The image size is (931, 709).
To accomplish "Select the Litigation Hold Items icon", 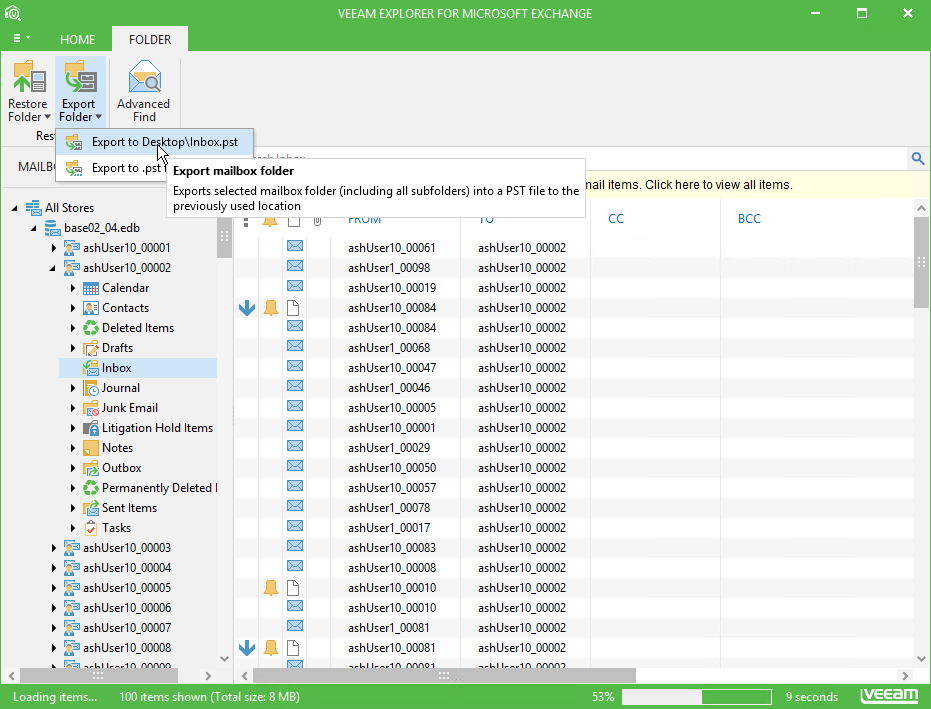I will (90, 428).
